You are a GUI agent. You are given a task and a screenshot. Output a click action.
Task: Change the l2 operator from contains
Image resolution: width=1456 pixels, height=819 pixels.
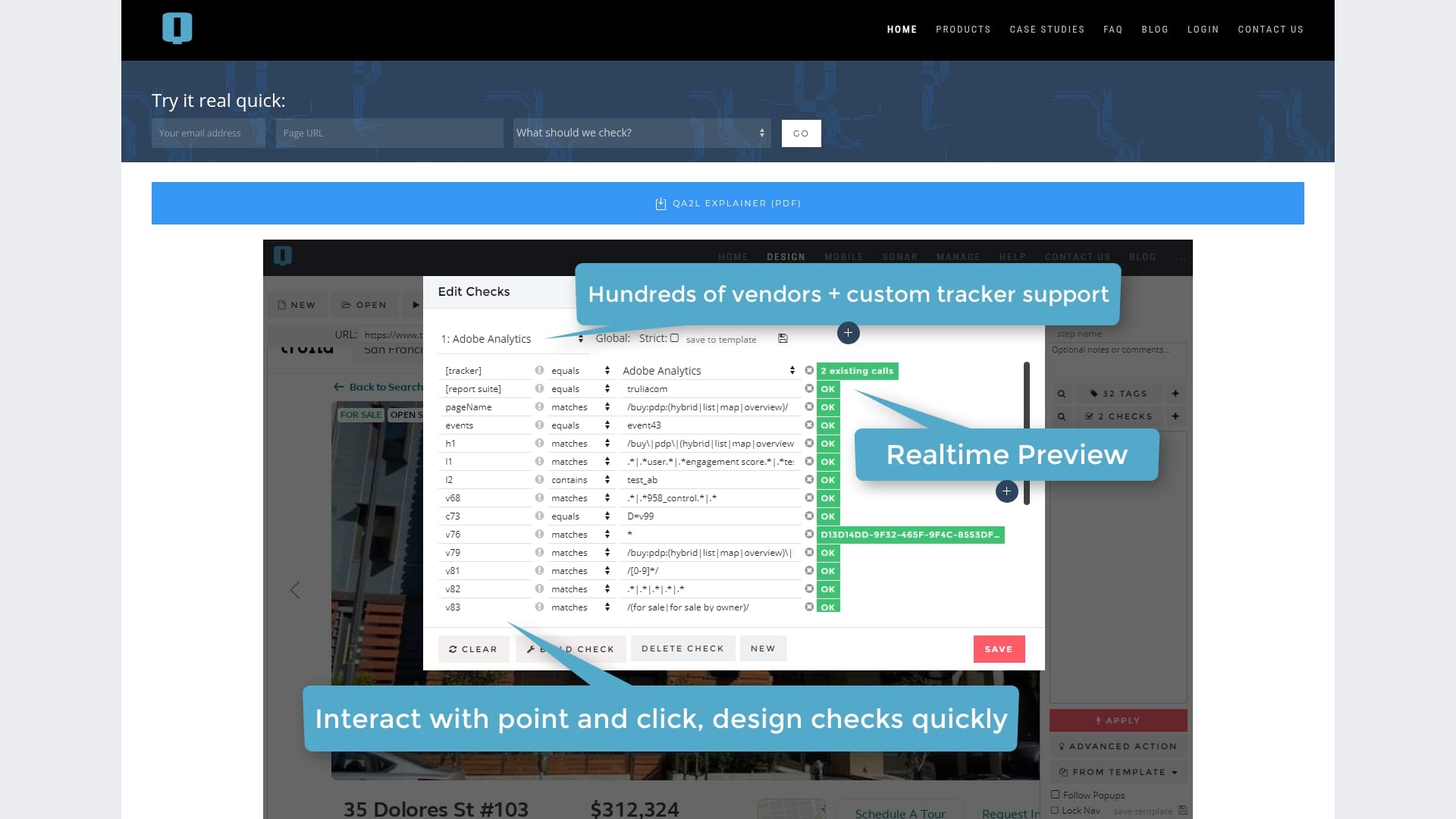click(x=580, y=480)
